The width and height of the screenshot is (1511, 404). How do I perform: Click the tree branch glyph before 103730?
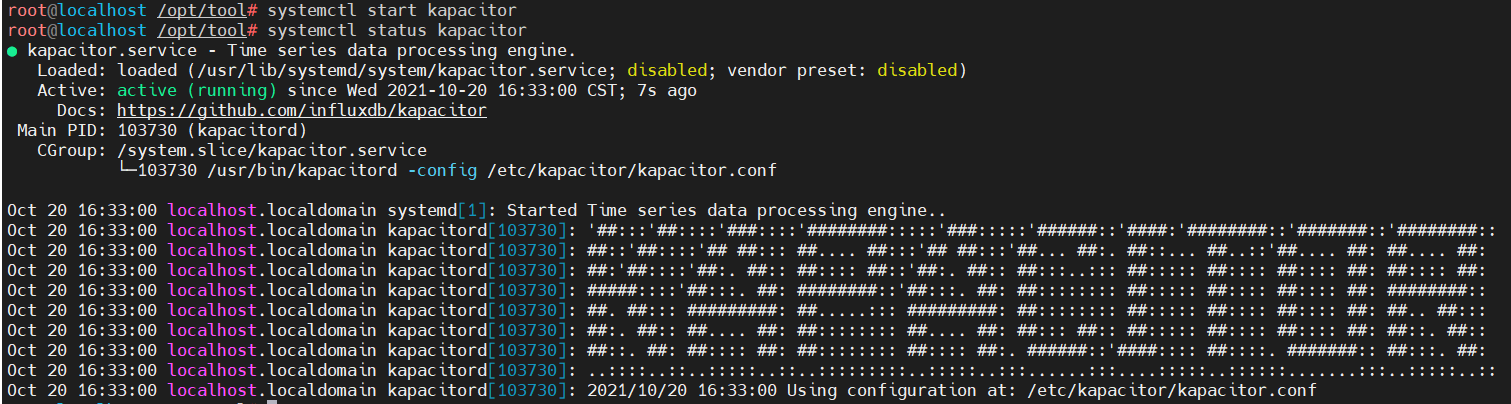pyautogui.click(x=127, y=170)
